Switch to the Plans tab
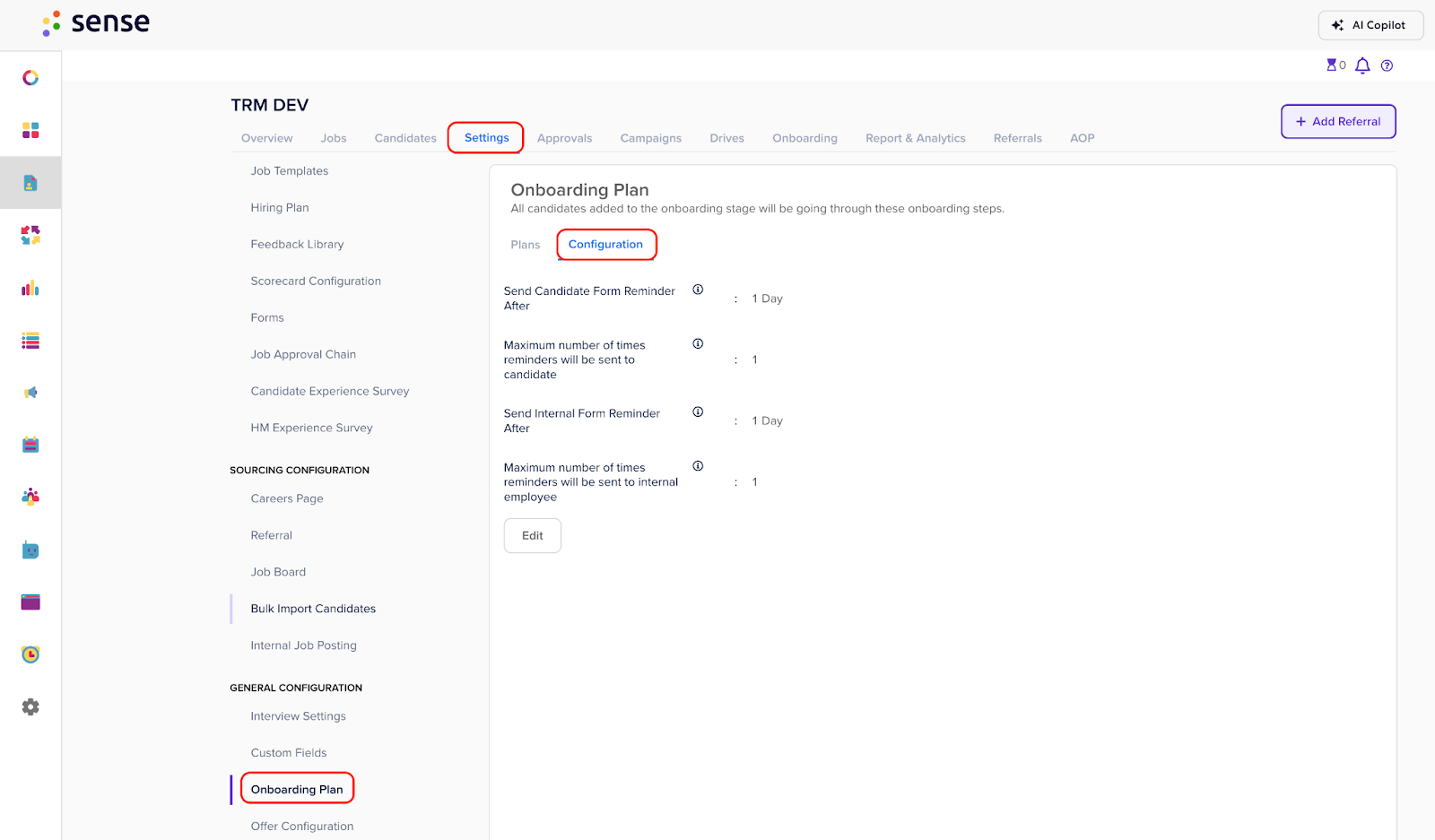 pos(526,245)
